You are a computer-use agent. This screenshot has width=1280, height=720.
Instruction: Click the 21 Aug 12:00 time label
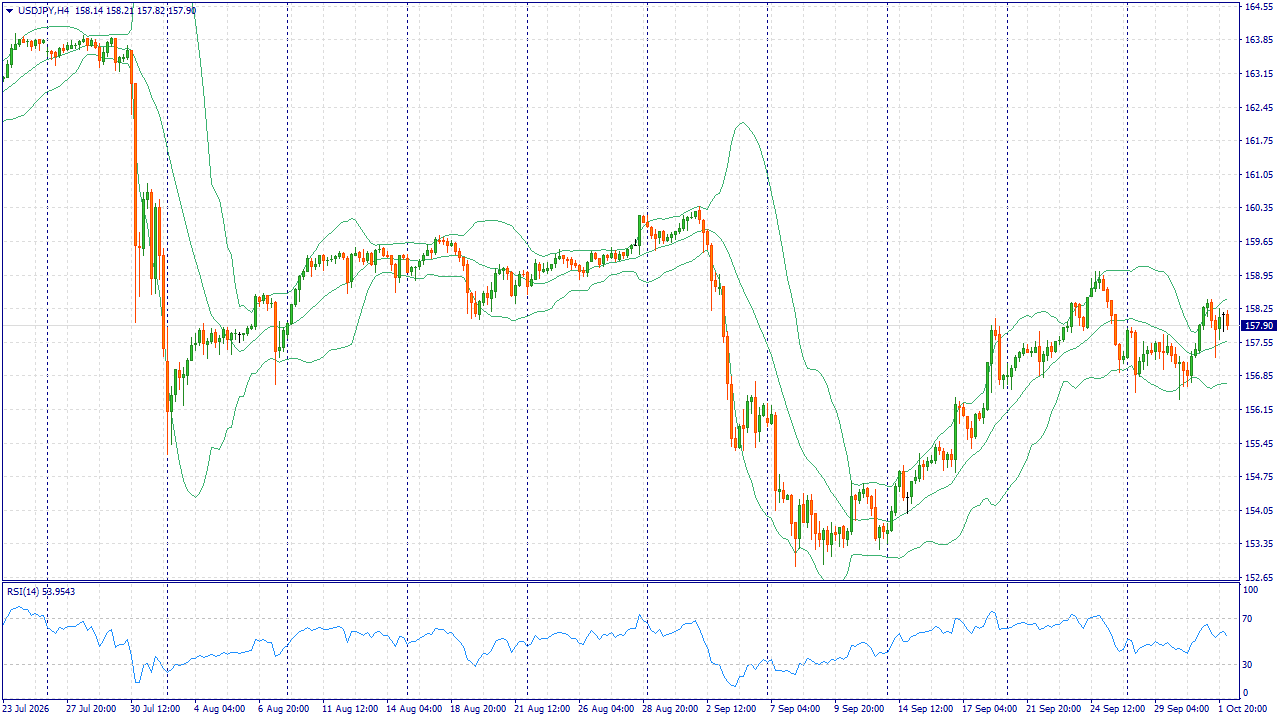[542, 709]
